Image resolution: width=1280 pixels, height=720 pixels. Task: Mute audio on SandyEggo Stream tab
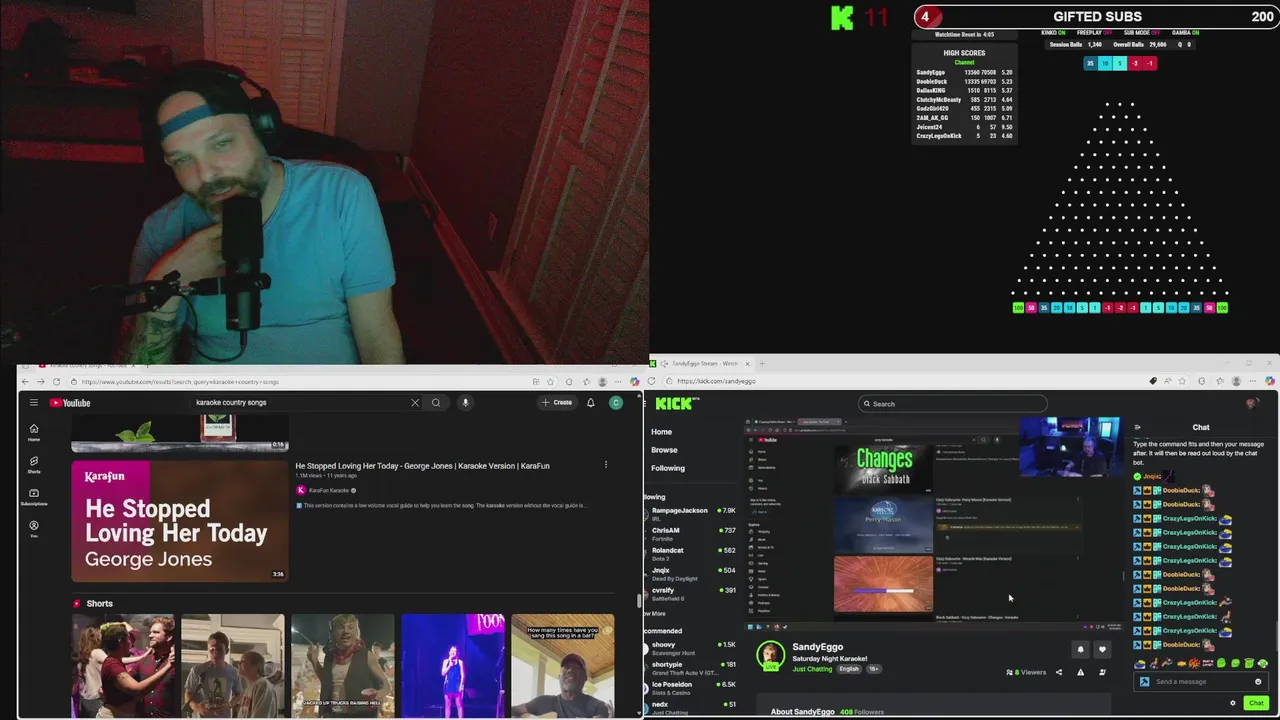(665, 364)
